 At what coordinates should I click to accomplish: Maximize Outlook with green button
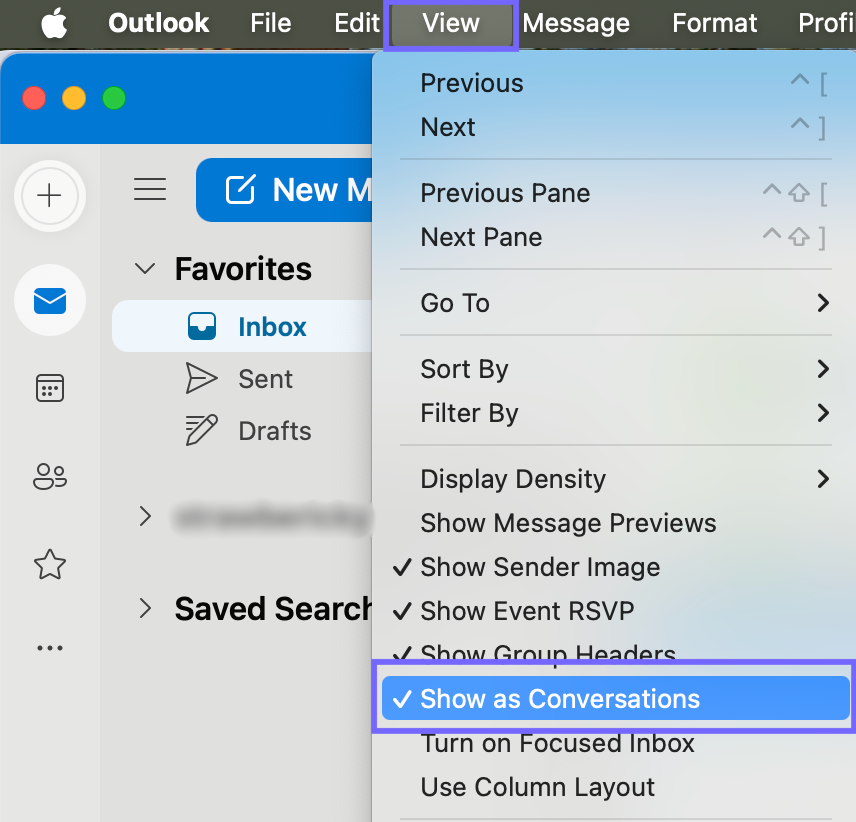[114, 98]
